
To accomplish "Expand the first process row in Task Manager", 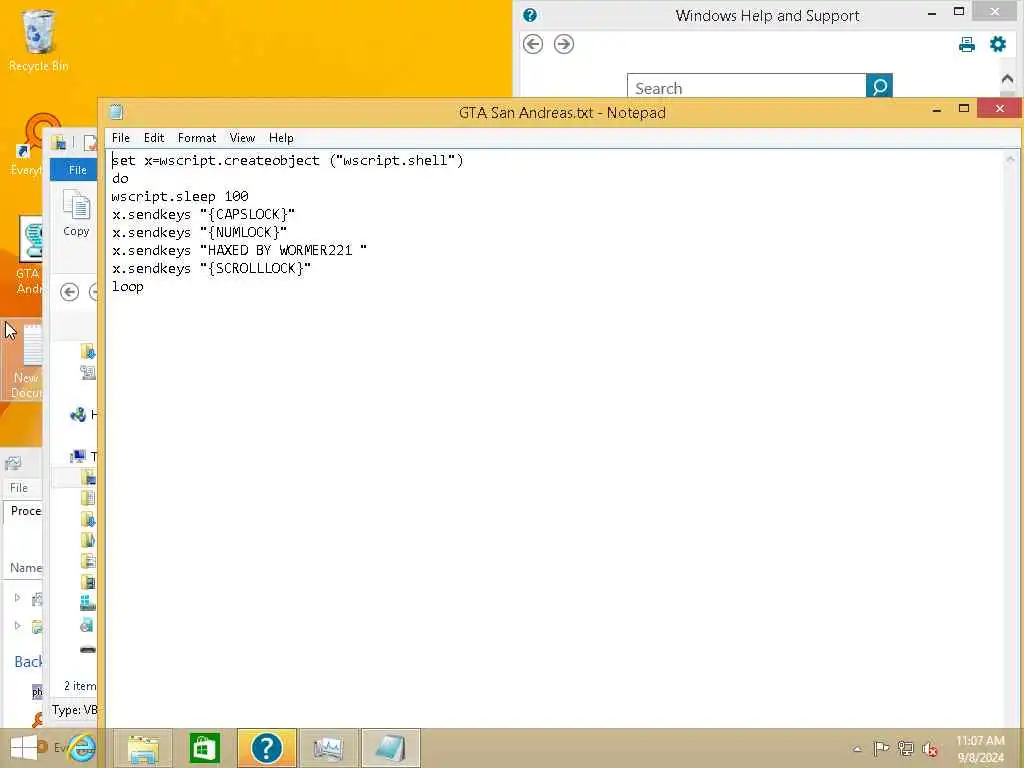I will [x=18, y=598].
